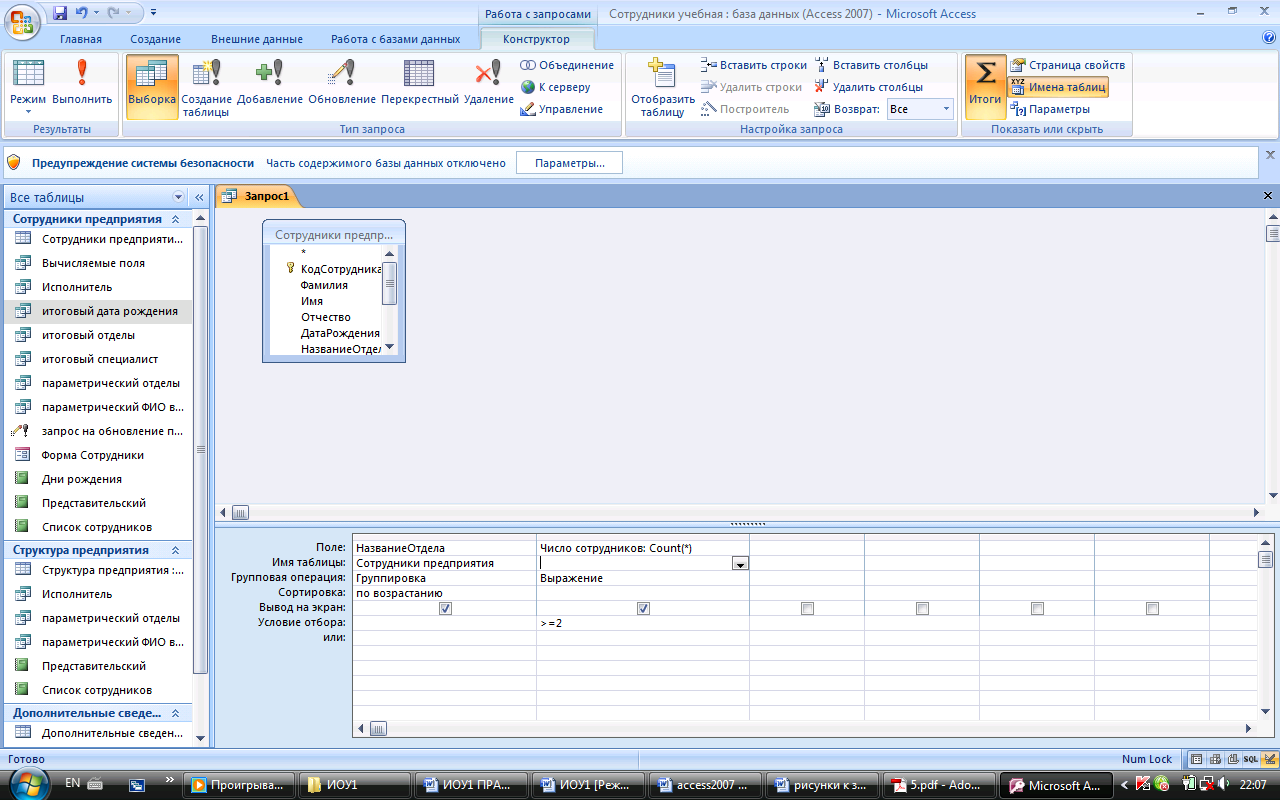Switch to Главная ribbon tab
Viewport: 1280px width, 800px height.
click(x=81, y=39)
